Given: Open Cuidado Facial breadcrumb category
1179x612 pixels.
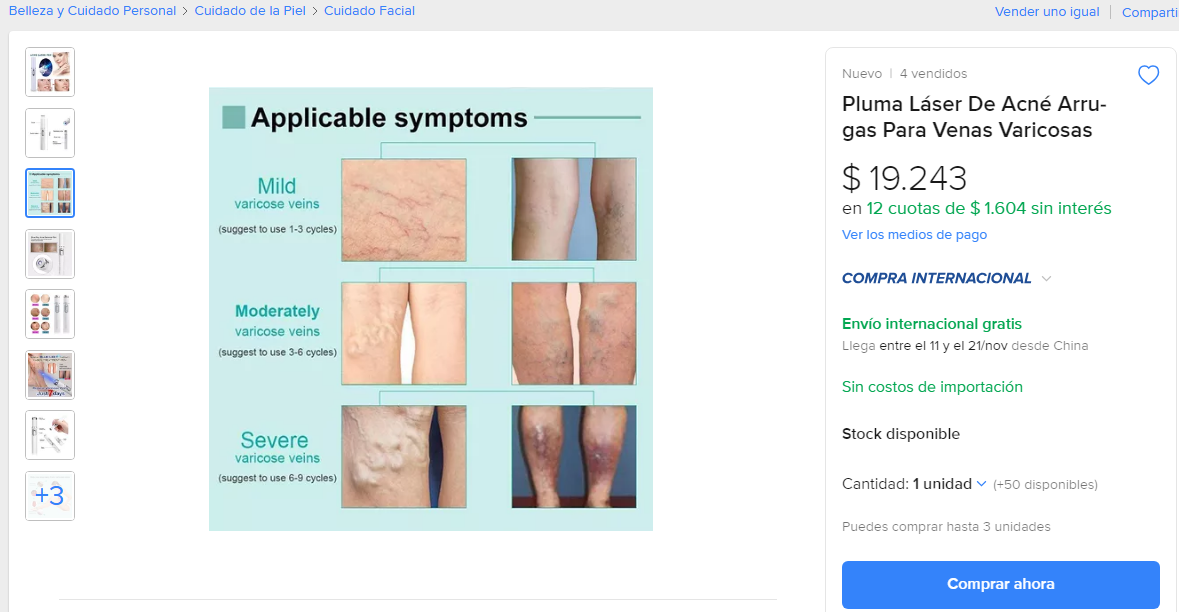Looking at the screenshot, I should pyautogui.click(x=369, y=11).
